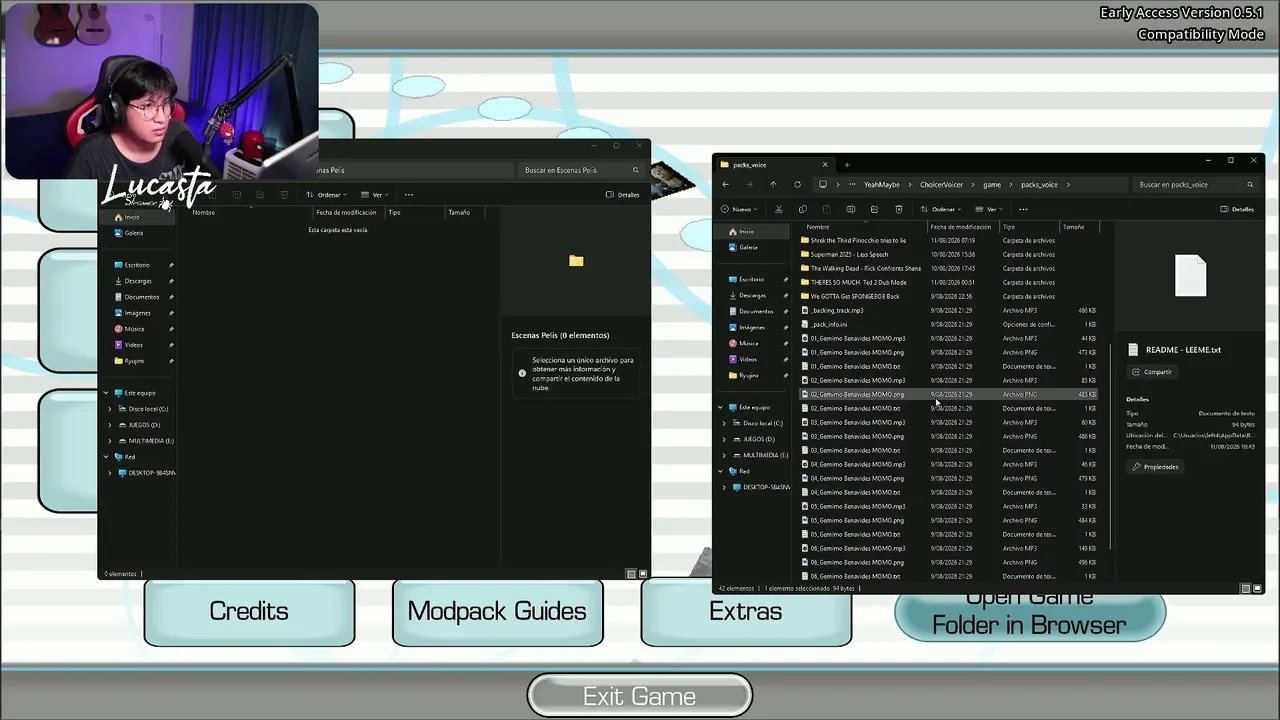Image resolution: width=1280 pixels, height=720 pixels.
Task: Click the Credits button in the game menu
Action: (249, 611)
